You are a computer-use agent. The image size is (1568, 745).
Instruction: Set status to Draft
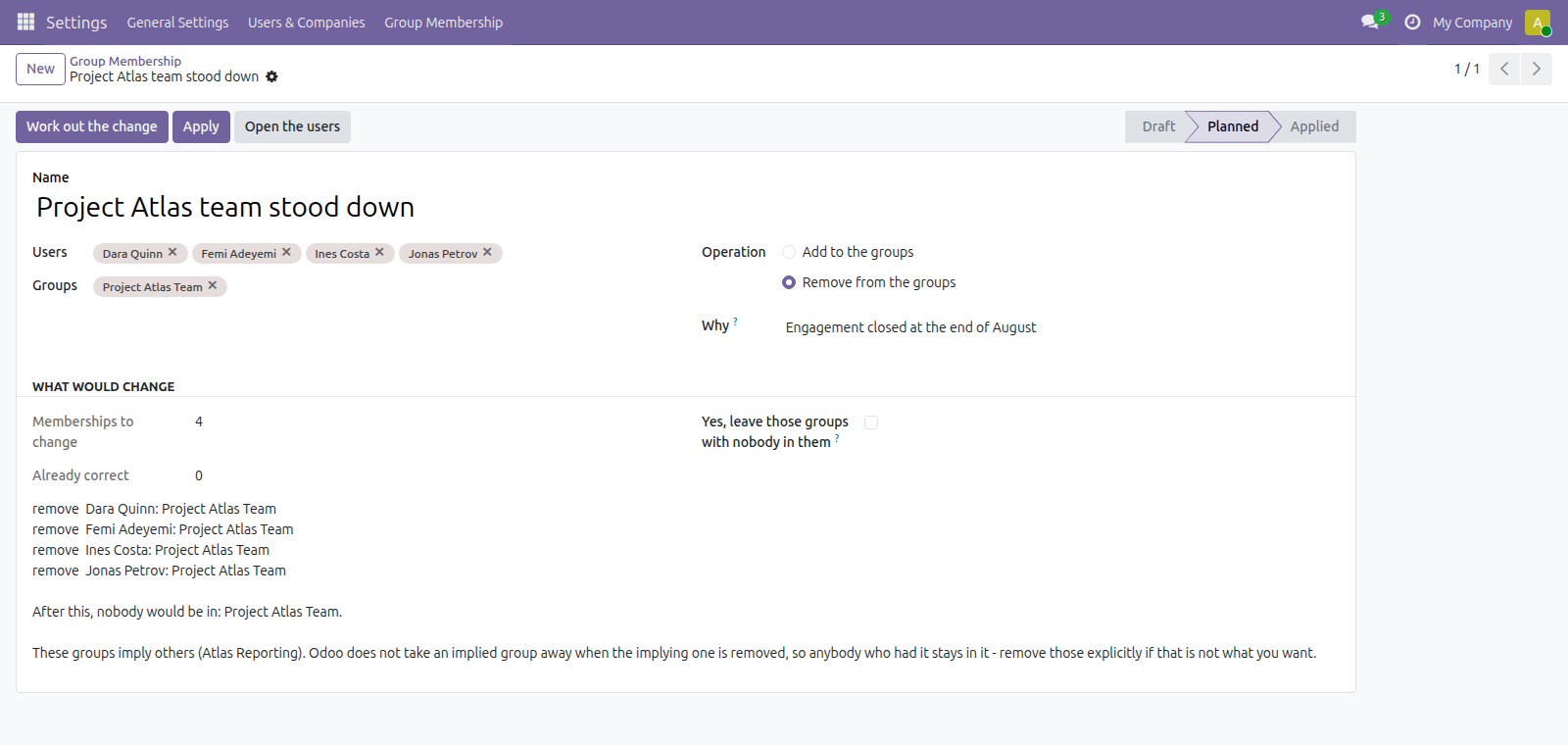[x=1157, y=126]
